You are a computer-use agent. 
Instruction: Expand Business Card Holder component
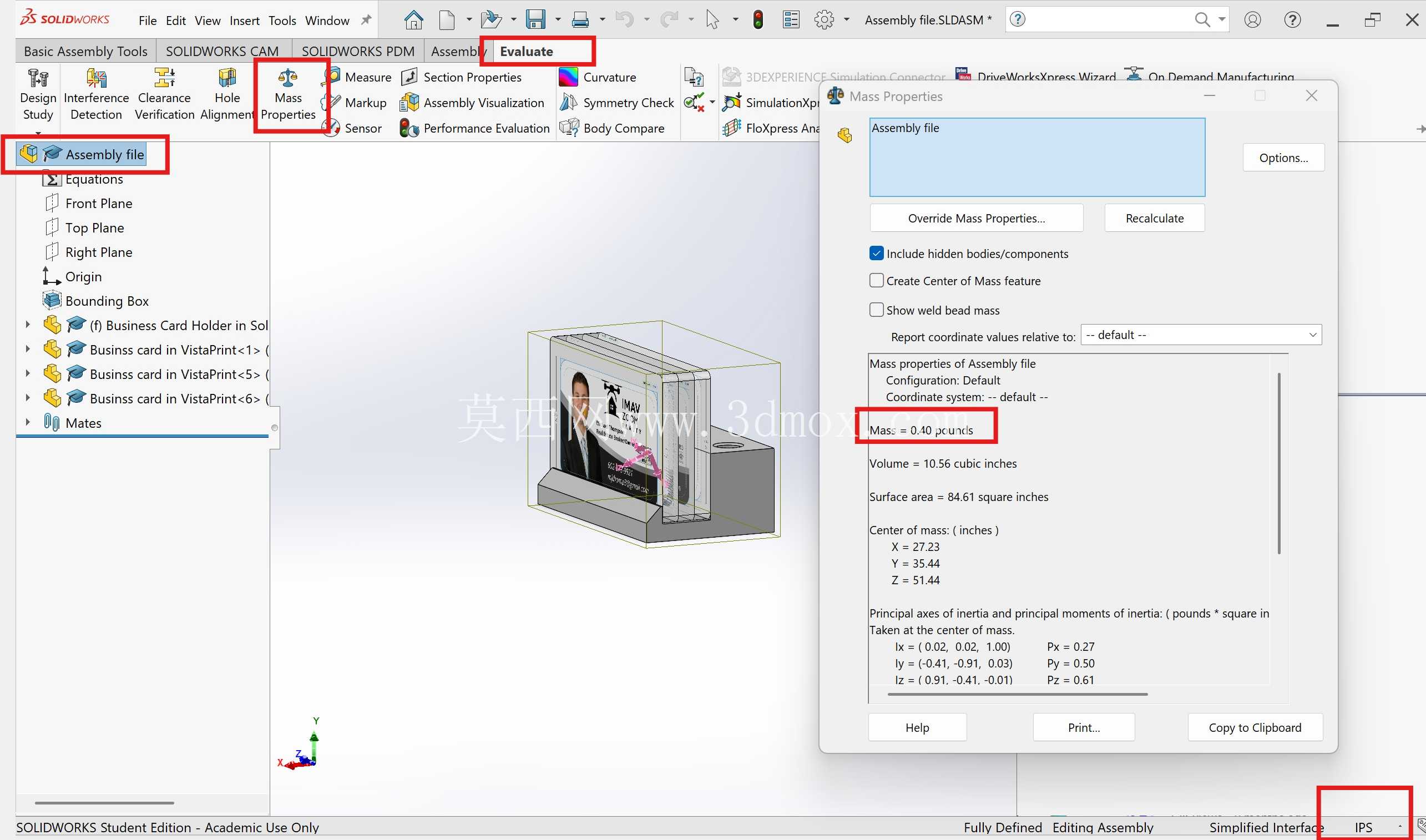27,325
